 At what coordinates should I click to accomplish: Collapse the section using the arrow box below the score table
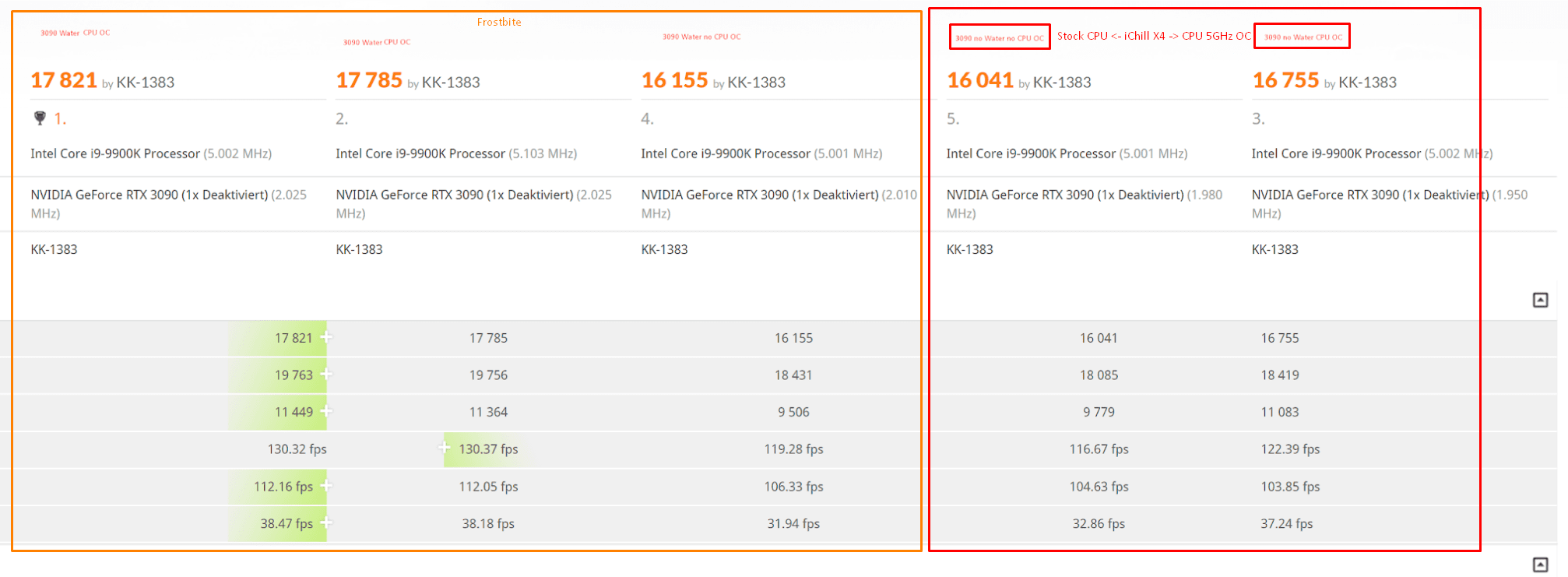[1540, 565]
